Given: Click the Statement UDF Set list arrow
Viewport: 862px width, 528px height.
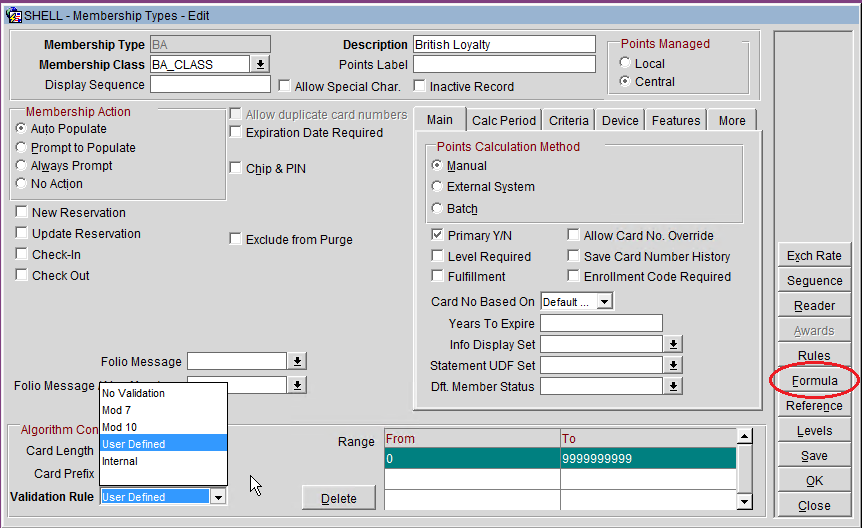Looking at the screenshot, I should click(674, 365).
